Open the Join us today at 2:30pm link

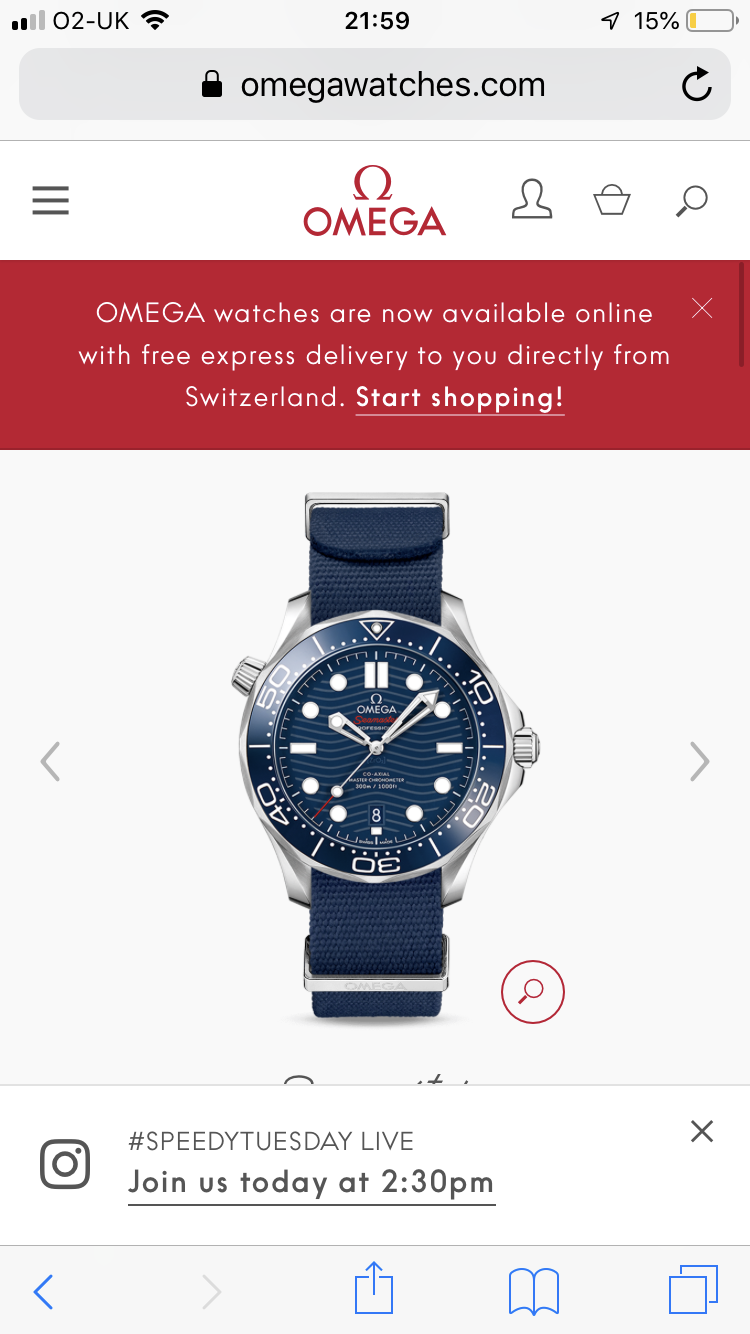pos(311,1183)
